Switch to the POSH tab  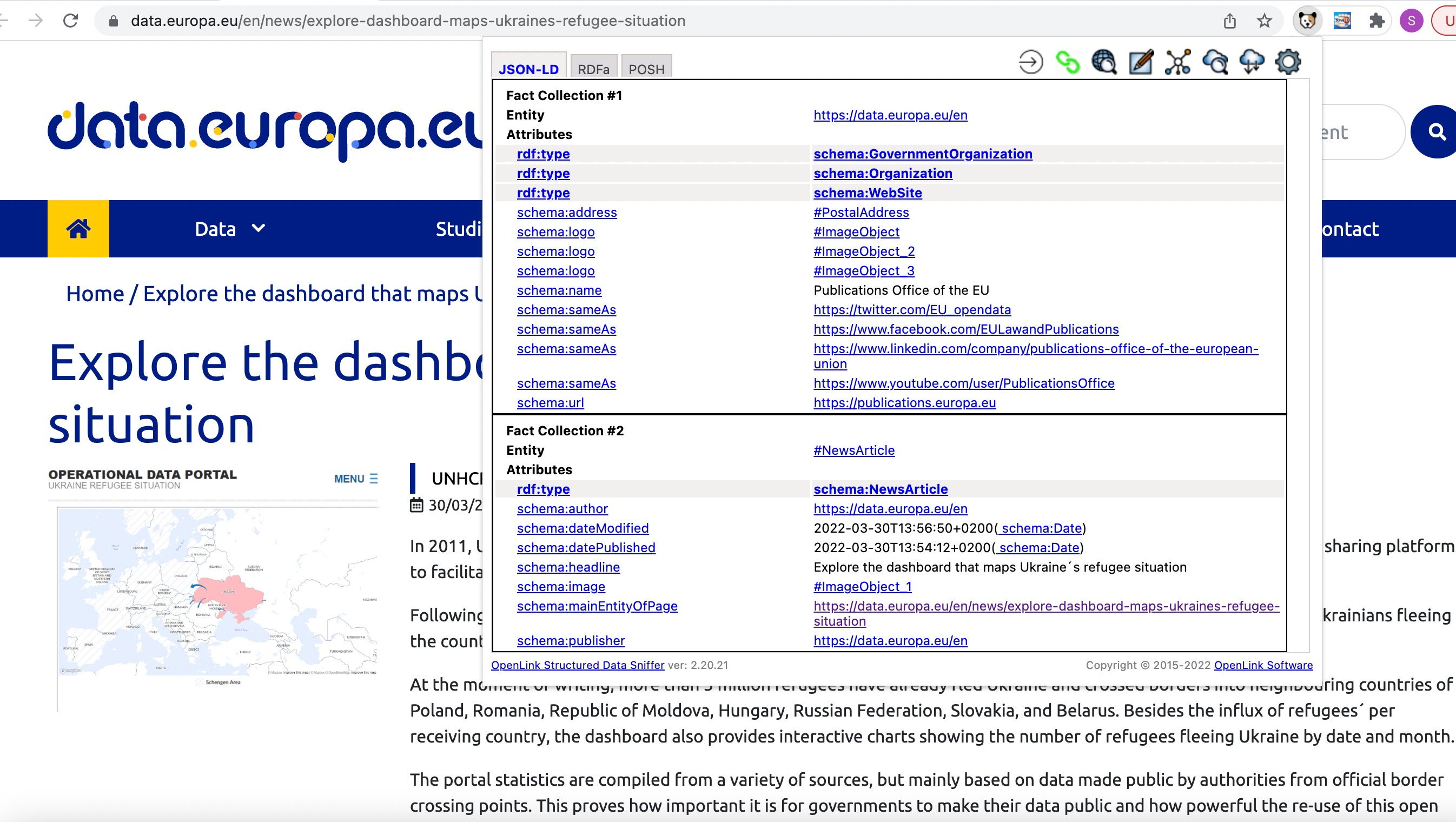point(646,69)
